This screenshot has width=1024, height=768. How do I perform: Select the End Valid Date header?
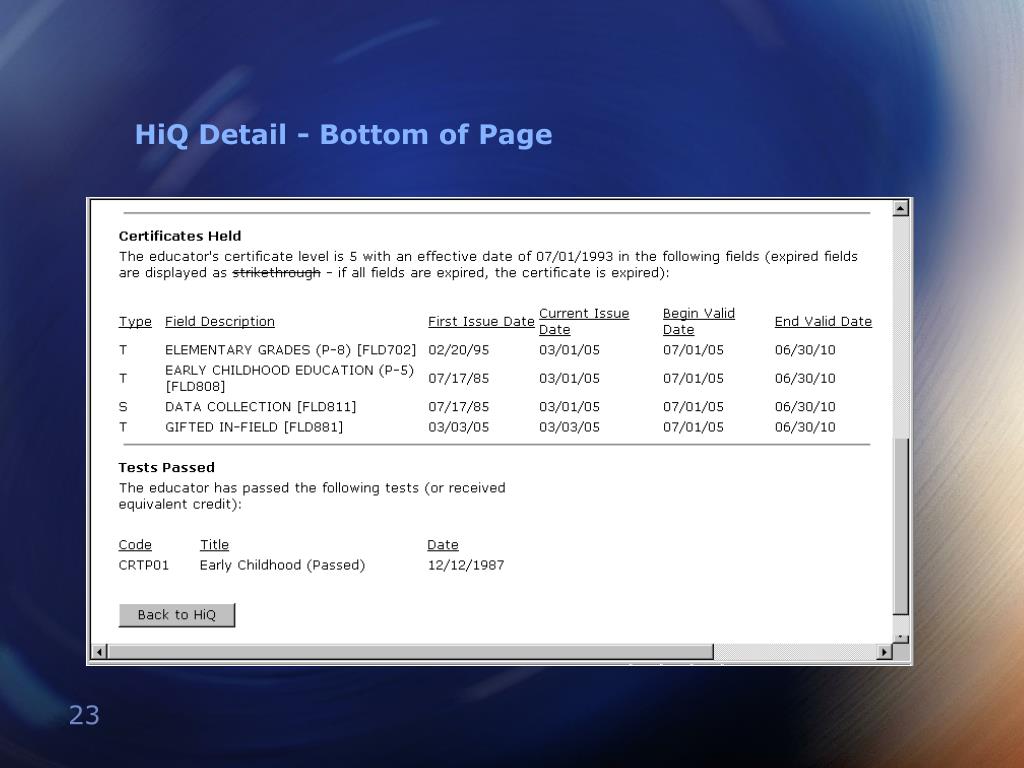(x=823, y=322)
